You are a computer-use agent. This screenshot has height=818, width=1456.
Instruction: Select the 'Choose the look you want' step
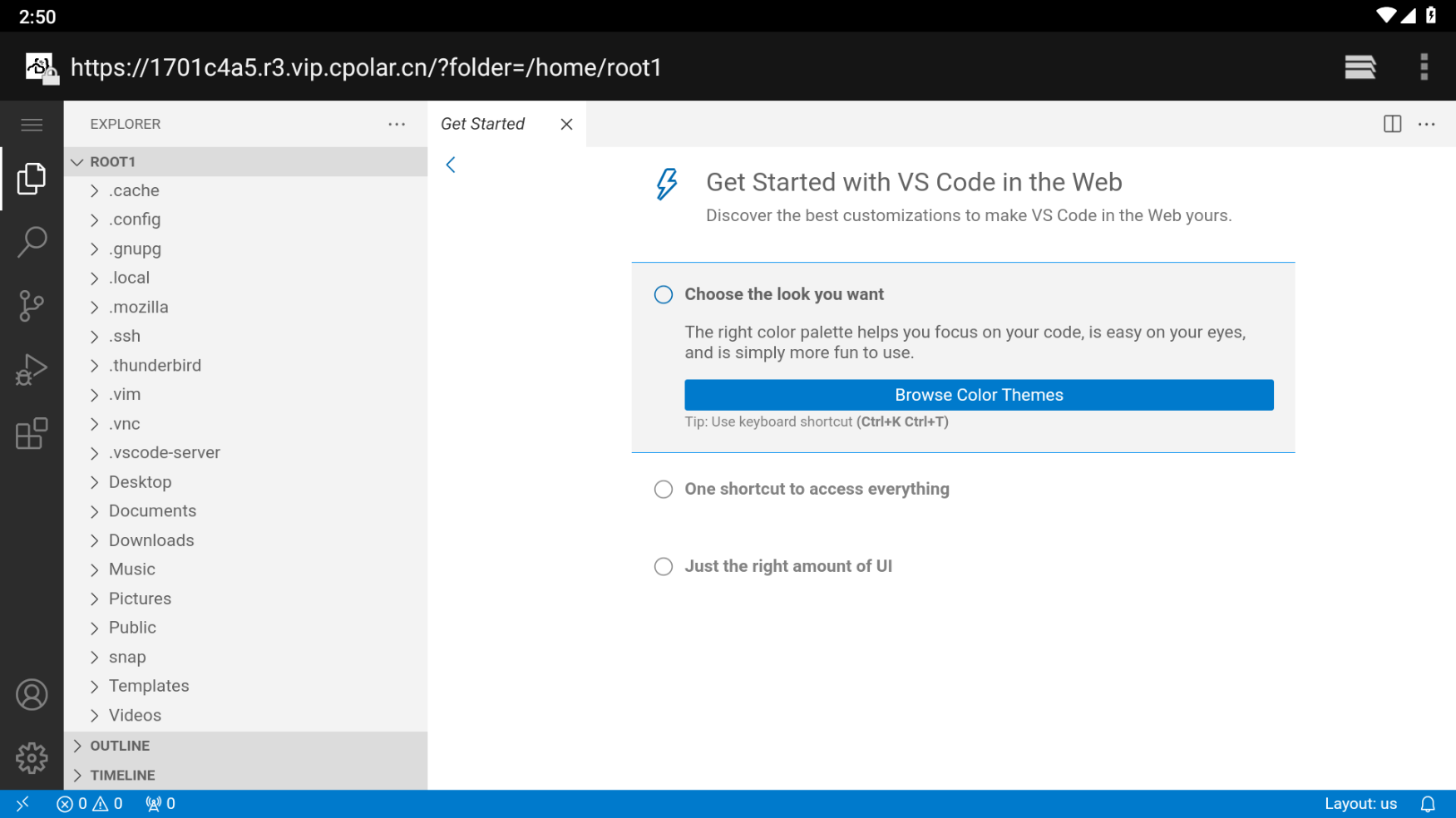783,294
